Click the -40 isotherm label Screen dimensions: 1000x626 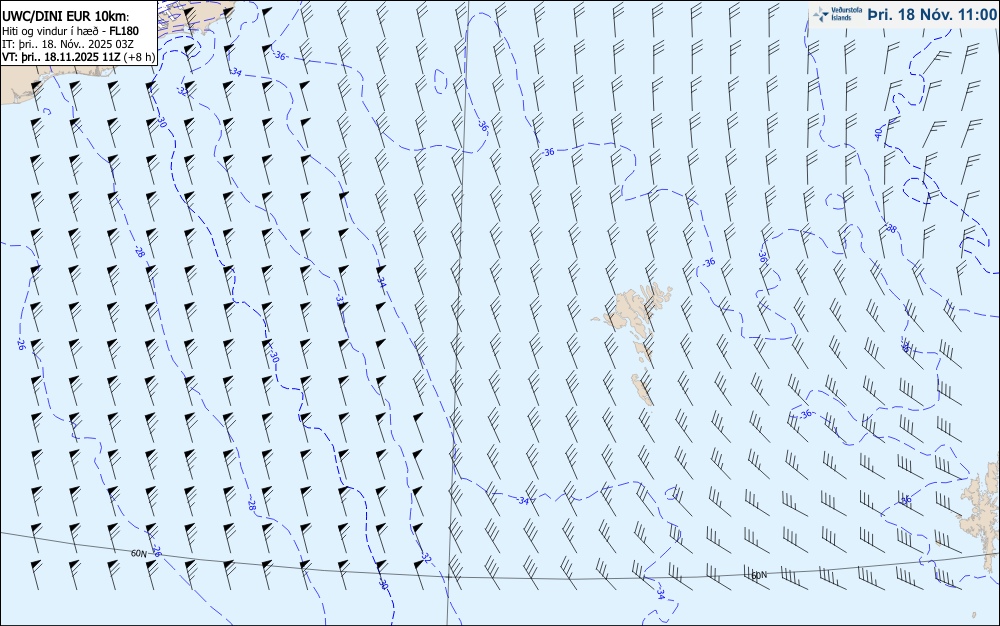point(879,133)
